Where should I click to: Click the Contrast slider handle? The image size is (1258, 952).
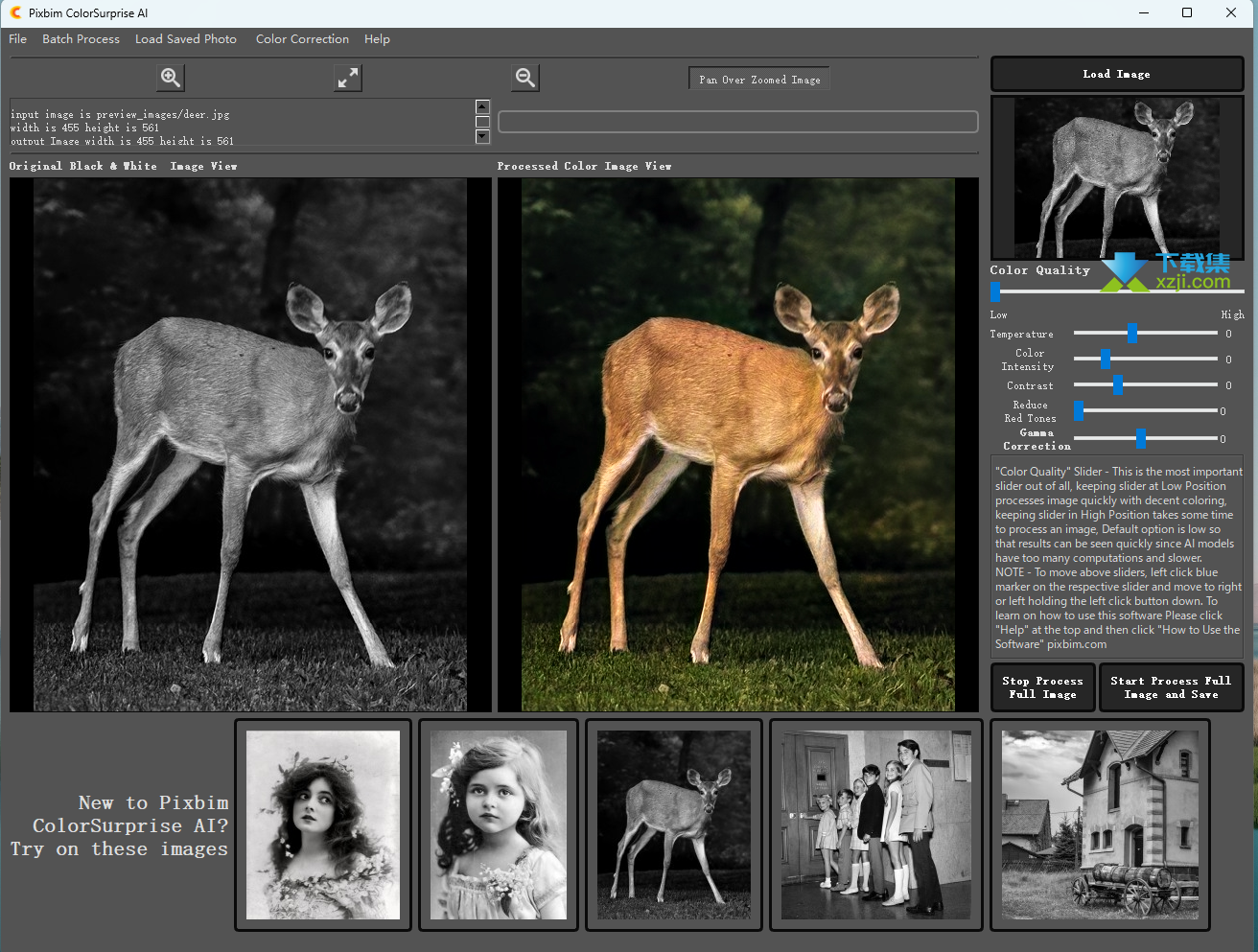(x=1118, y=385)
